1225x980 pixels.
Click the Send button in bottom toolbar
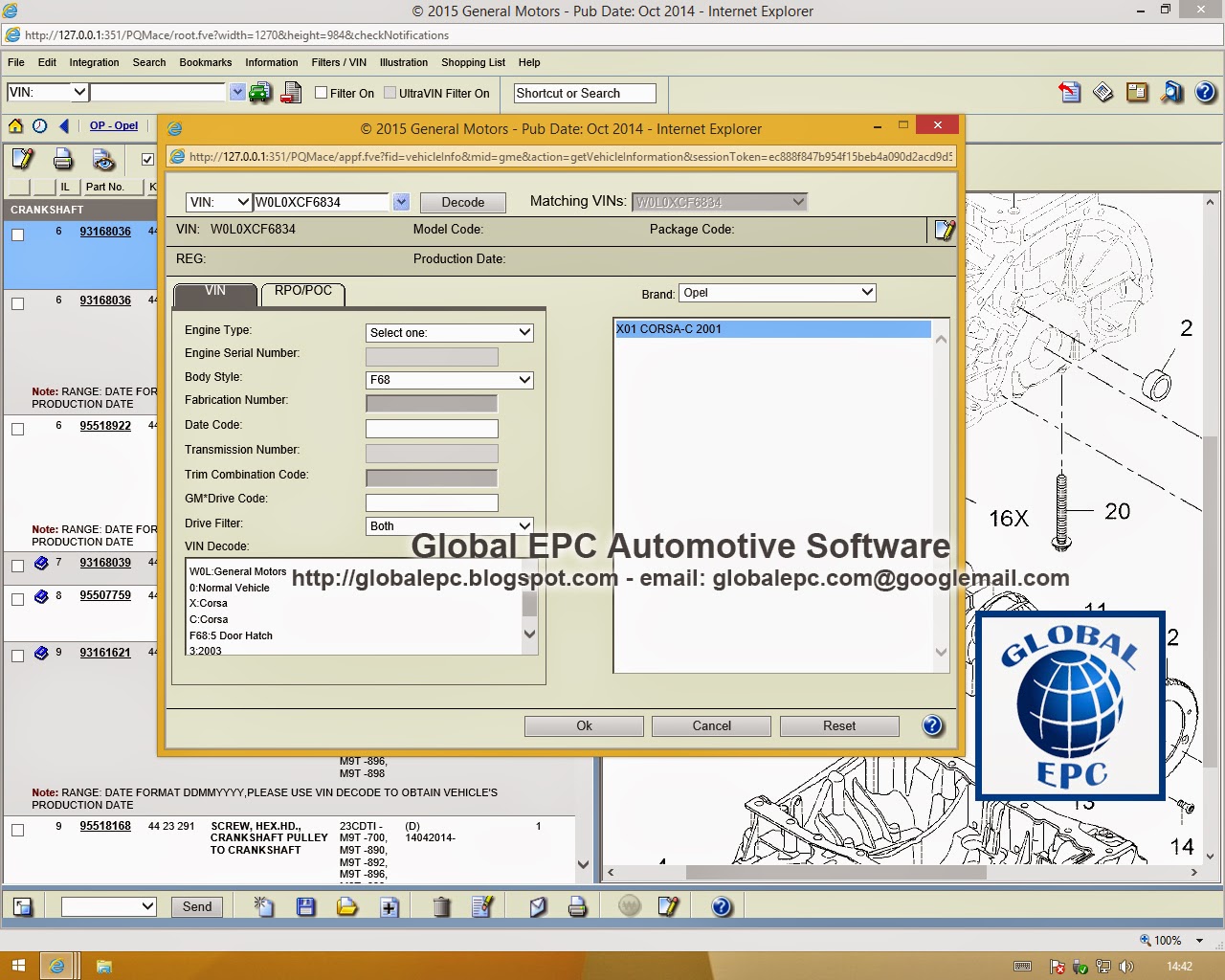197,906
